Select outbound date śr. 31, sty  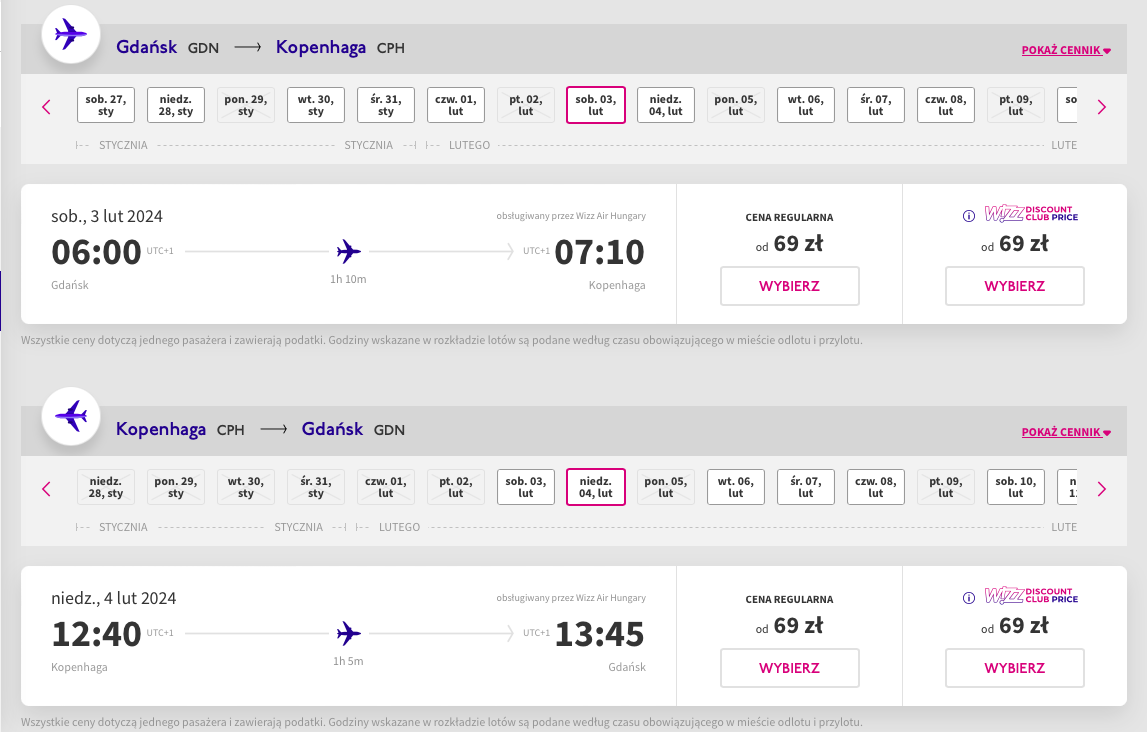(386, 105)
